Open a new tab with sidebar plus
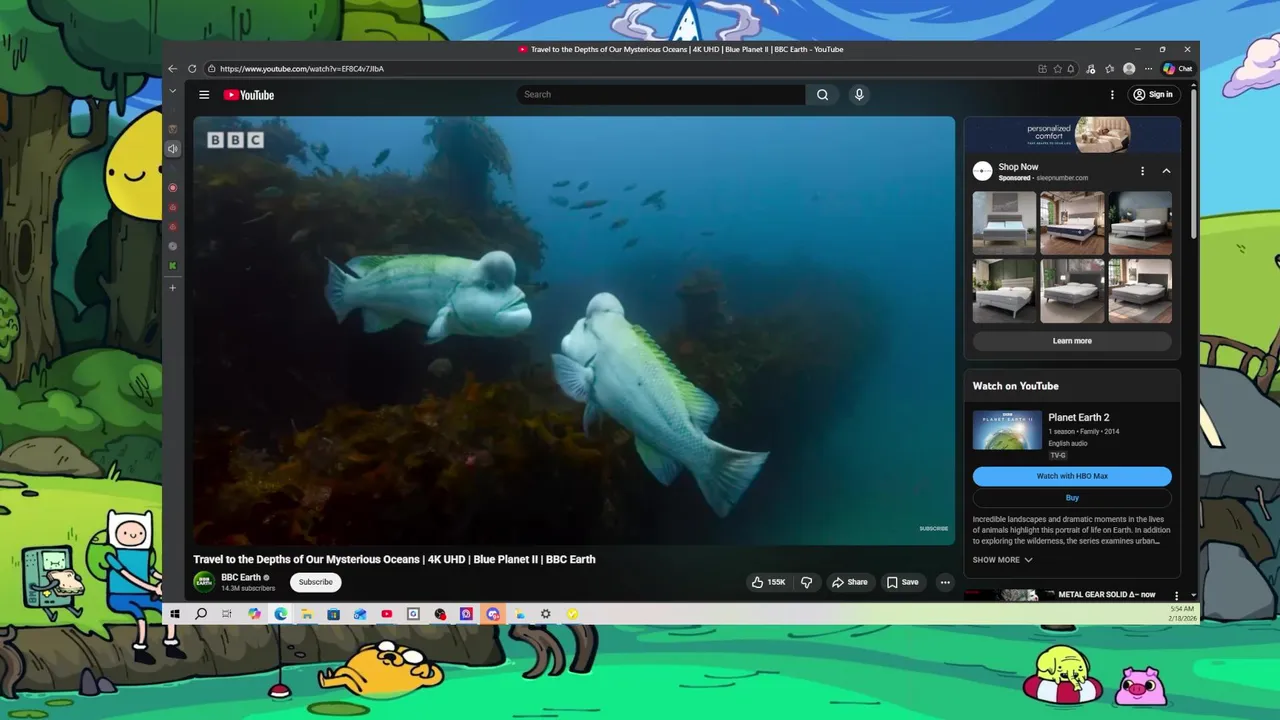The width and height of the screenshot is (1280, 720). point(173,288)
